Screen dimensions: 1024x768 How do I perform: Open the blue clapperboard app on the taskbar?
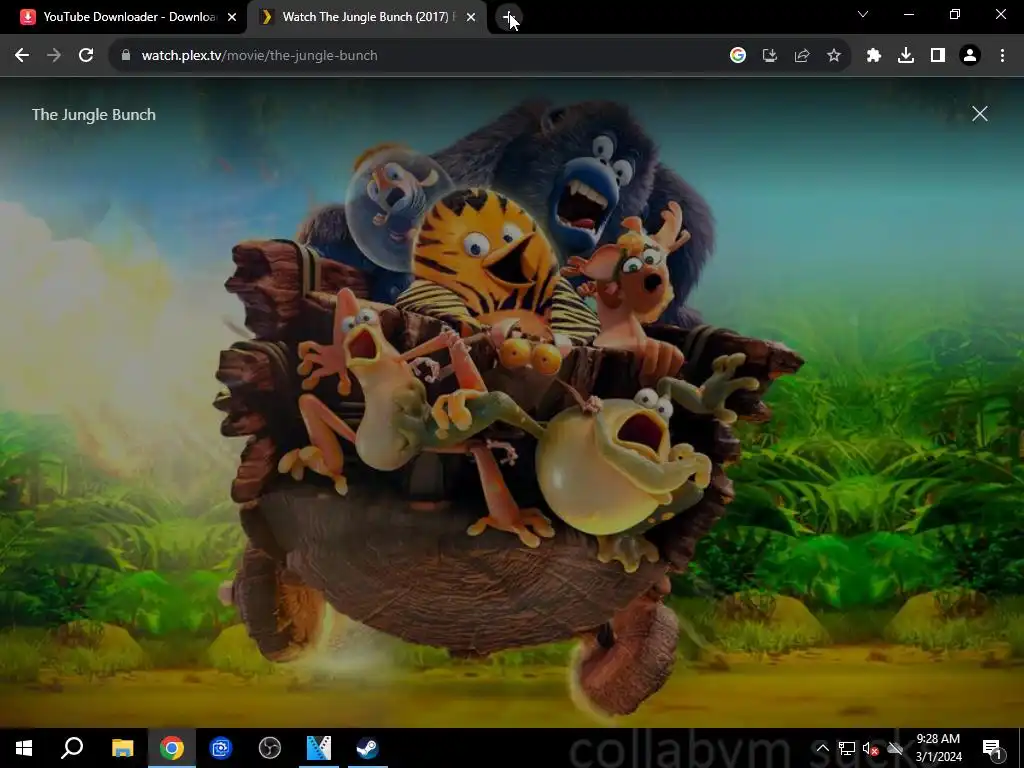(319, 748)
